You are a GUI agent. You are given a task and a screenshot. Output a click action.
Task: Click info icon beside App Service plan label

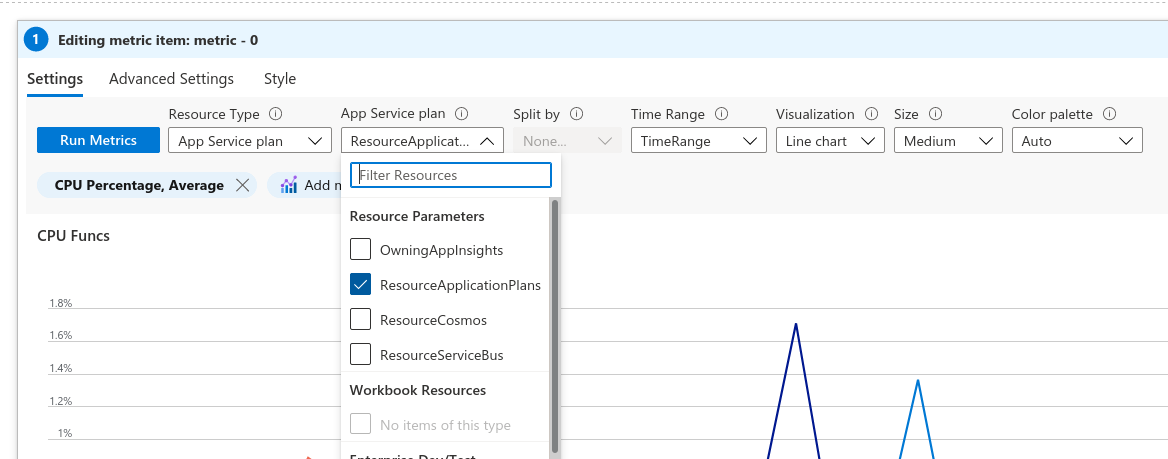pos(461,115)
